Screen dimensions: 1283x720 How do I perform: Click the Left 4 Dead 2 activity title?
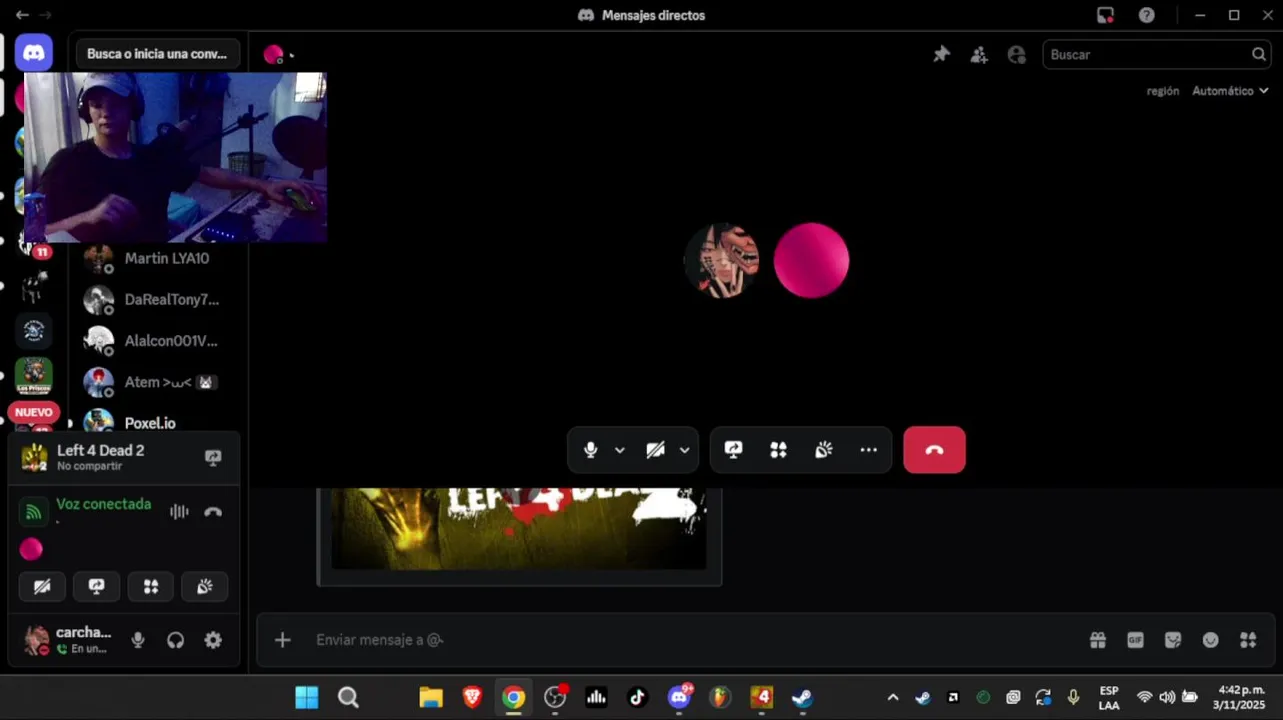click(101, 450)
